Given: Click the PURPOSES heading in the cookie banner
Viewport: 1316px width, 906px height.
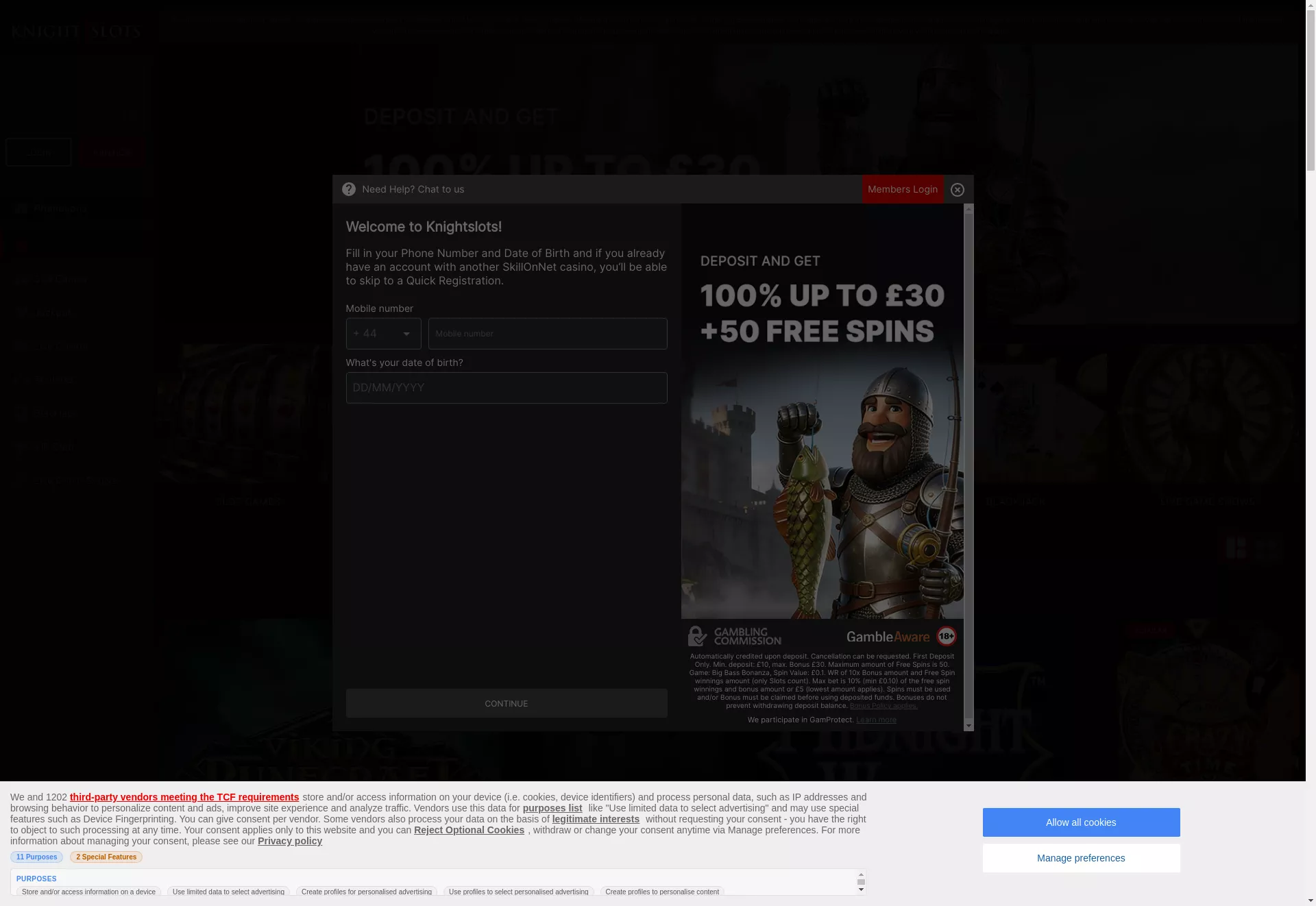Looking at the screenshot, I should click(36, 879).
